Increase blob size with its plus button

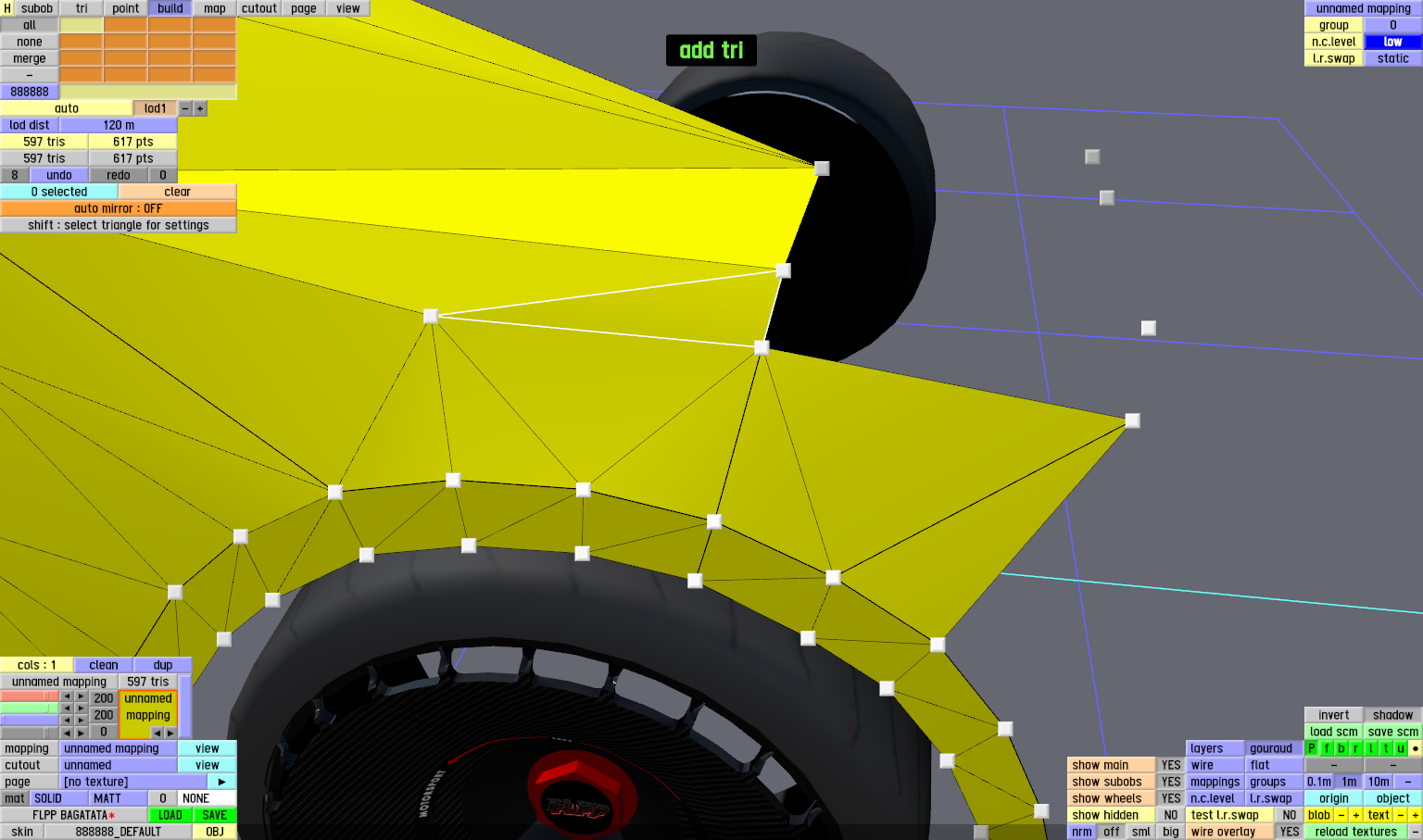1356,815
